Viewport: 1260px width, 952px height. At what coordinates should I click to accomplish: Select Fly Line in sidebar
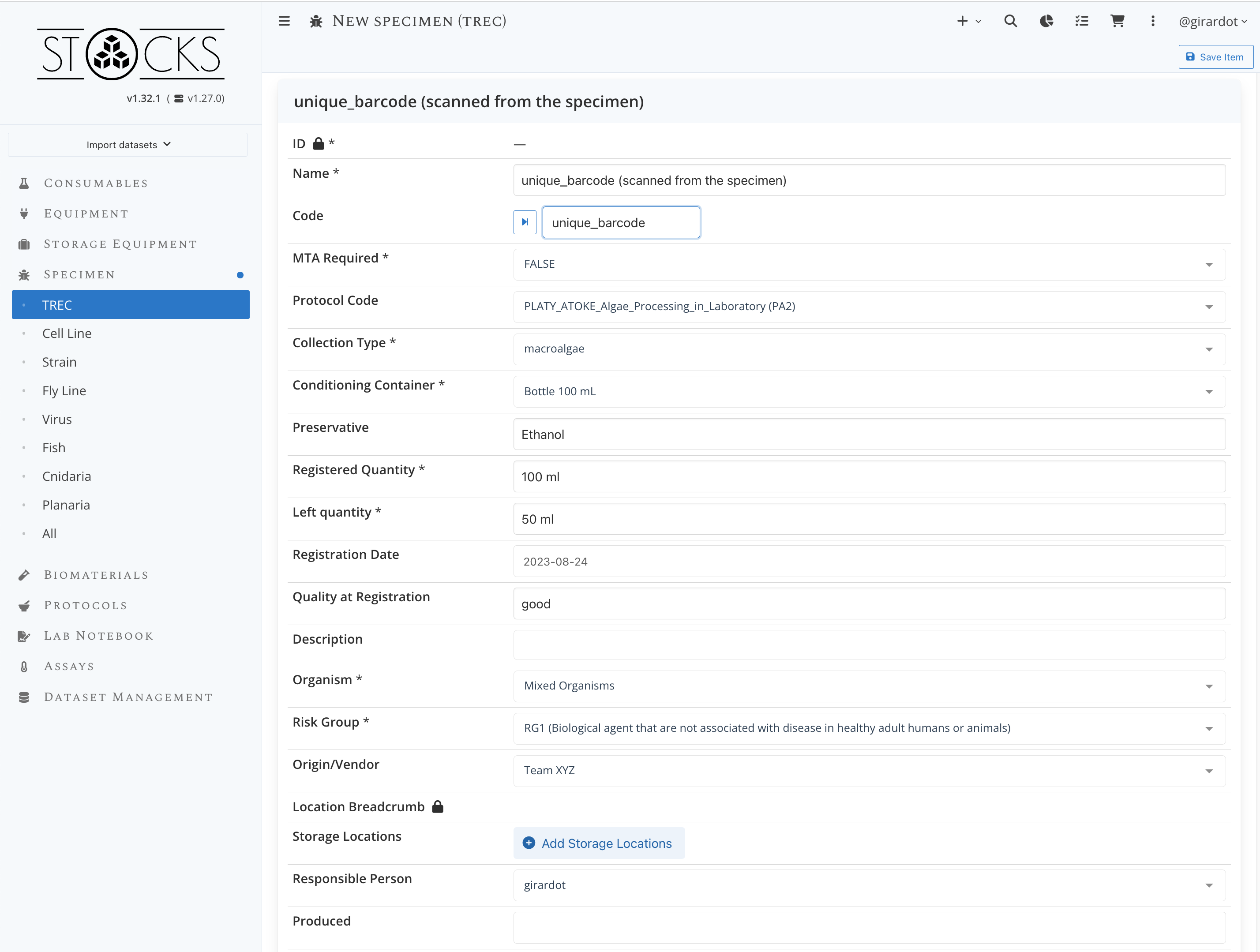tap(64, 391)
